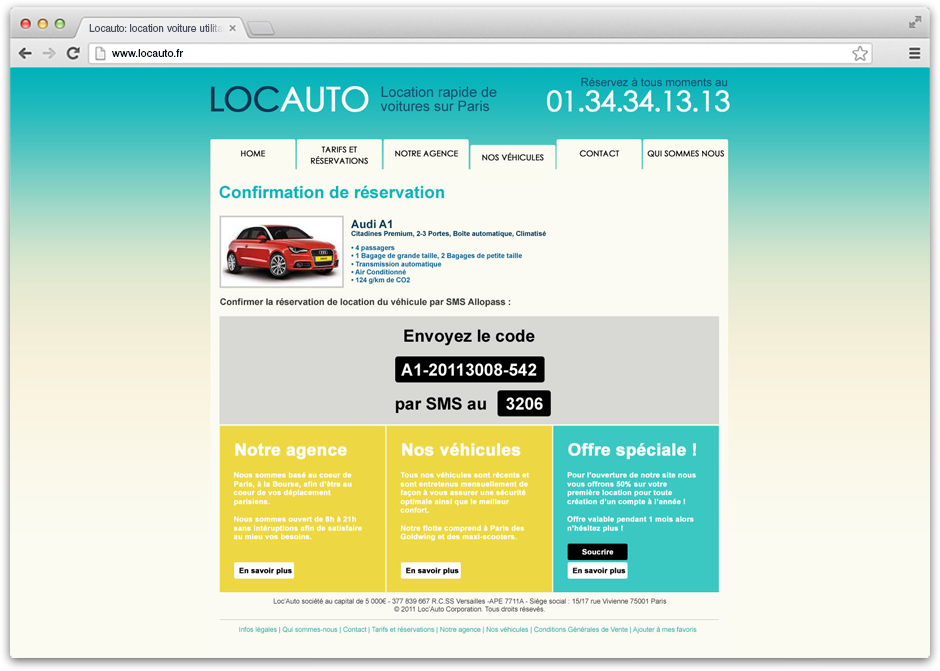The image size is (940, 671).
Task: Open the HOME navigation tab
Action: (253, 154)
